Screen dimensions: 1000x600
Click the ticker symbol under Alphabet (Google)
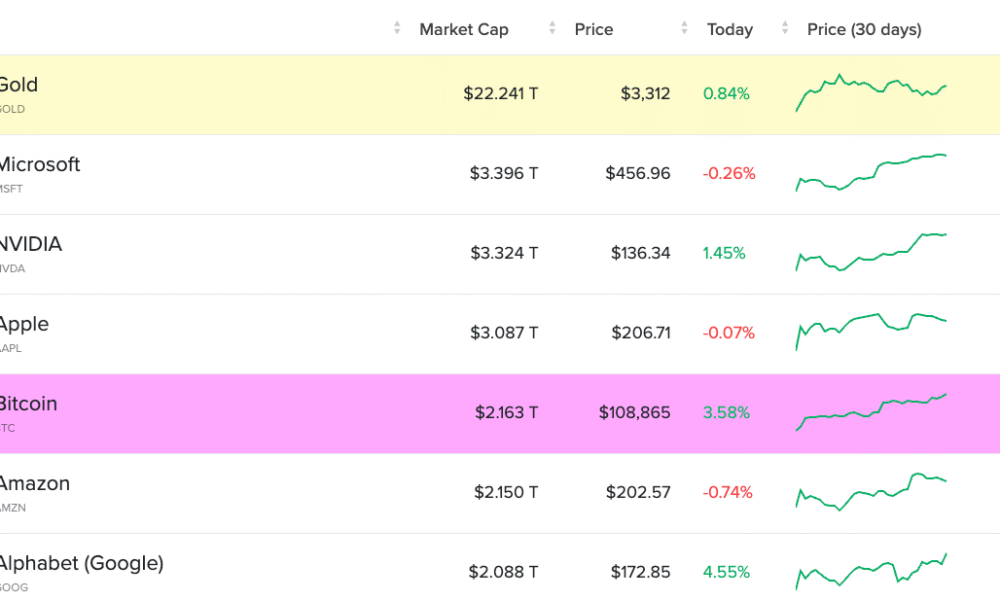[14, 587]
